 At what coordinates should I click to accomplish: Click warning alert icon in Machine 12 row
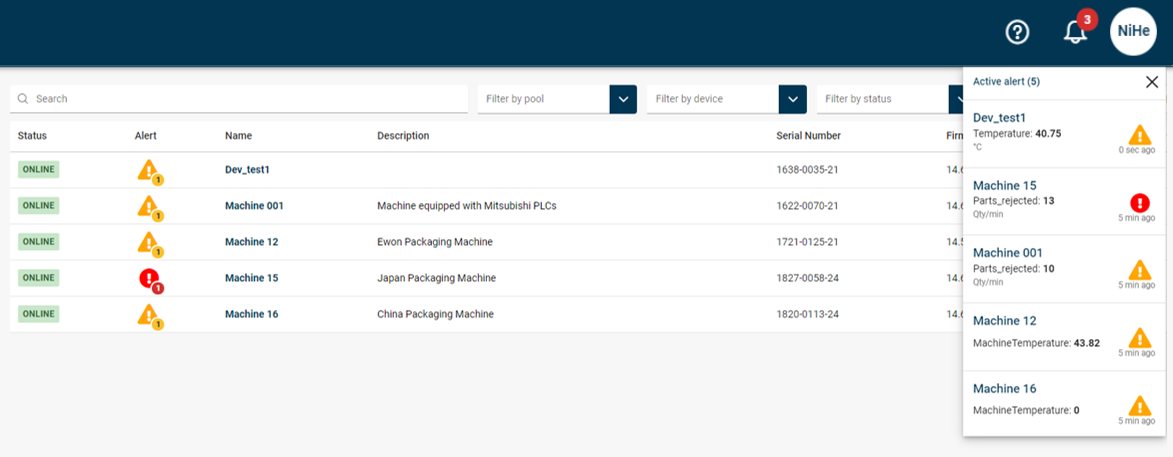tap(148, 242)
